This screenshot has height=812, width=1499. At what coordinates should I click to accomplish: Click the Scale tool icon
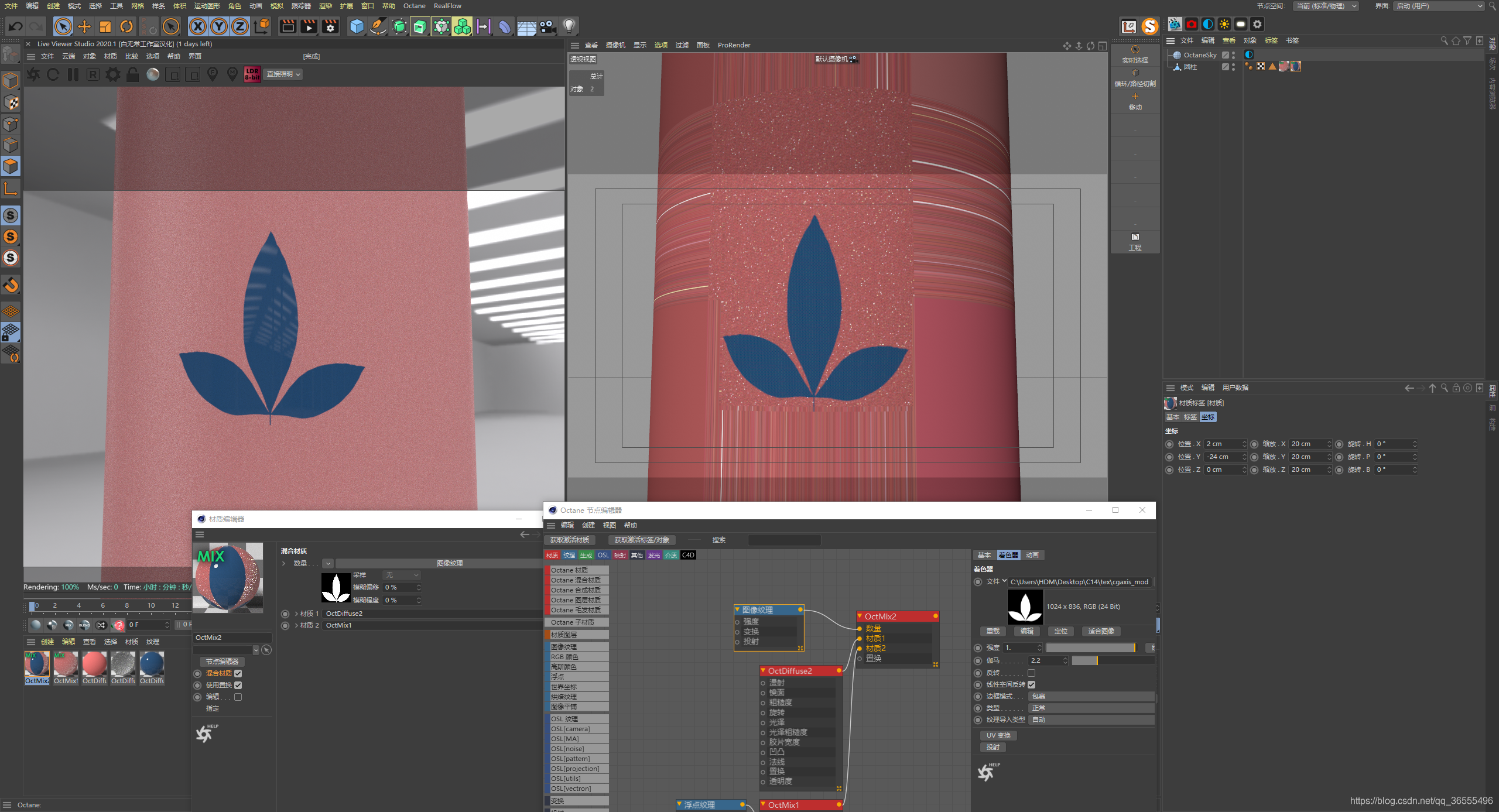tap(105, 27)
